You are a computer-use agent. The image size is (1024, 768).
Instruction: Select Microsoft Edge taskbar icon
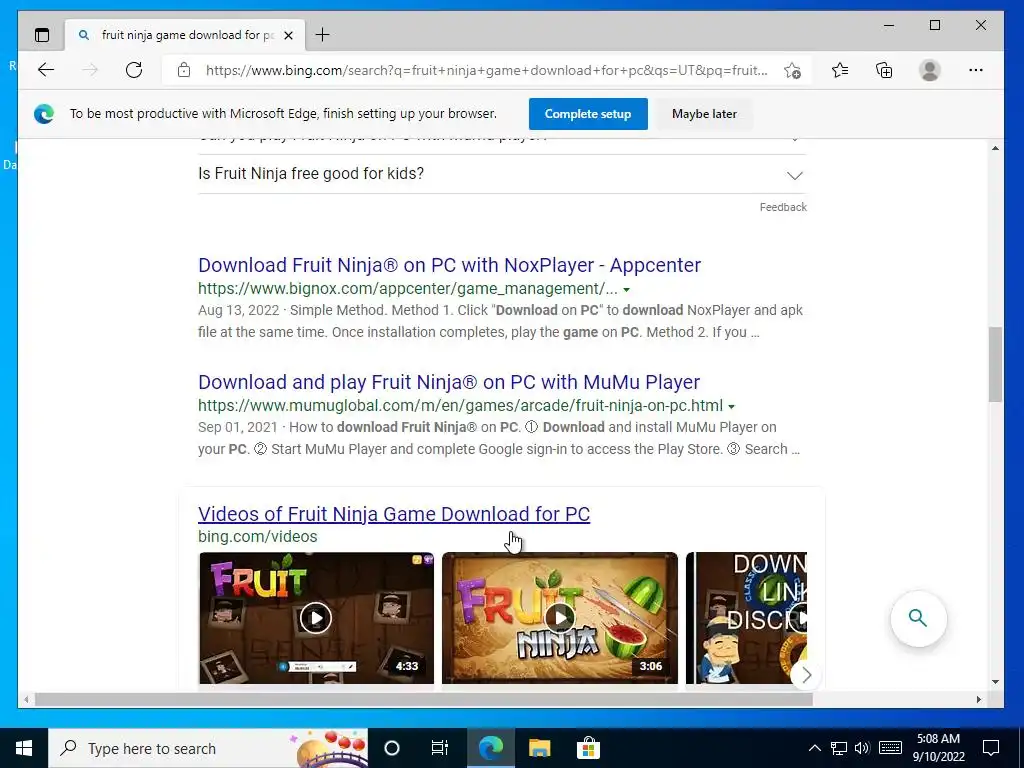(x=490, y=748)
